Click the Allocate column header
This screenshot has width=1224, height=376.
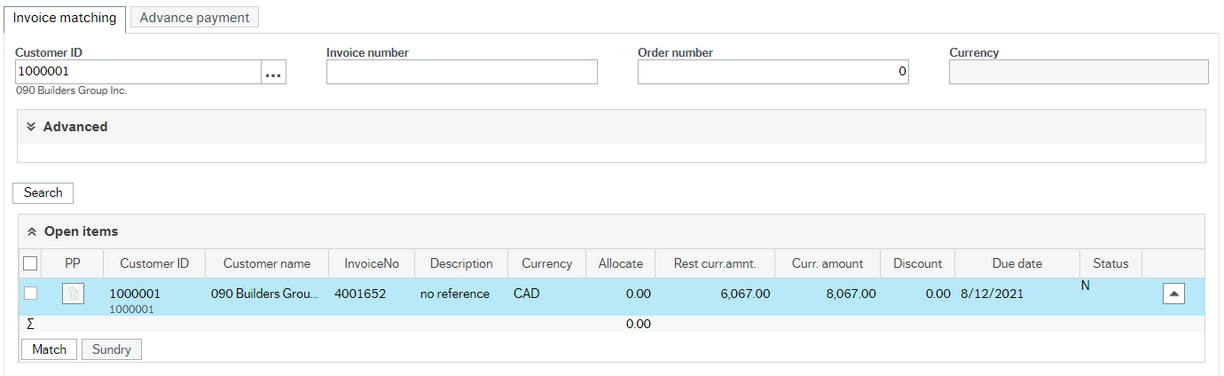click(x=620, y=264)
